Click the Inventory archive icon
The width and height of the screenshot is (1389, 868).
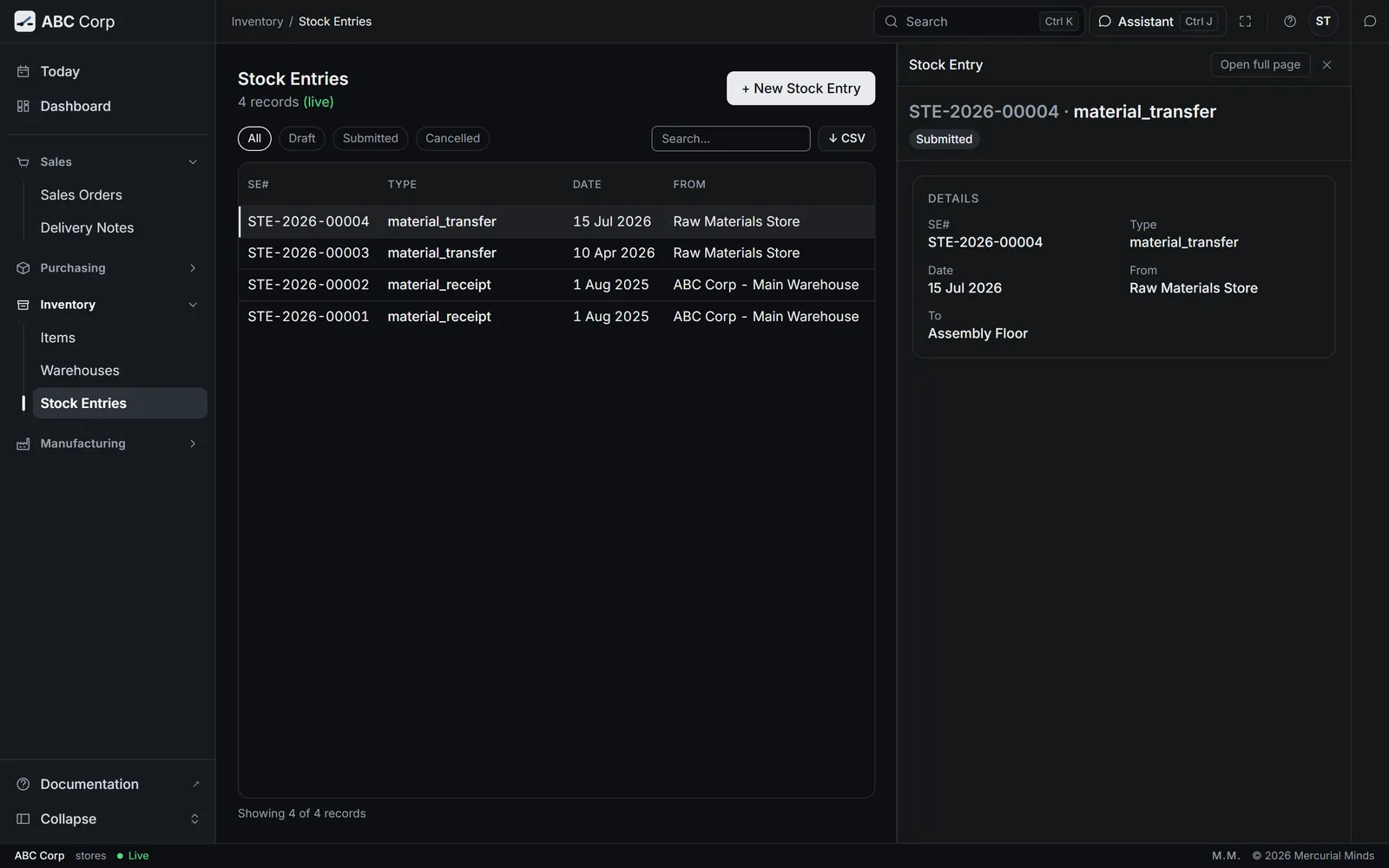pyautogui.click(x=23, y=305)
